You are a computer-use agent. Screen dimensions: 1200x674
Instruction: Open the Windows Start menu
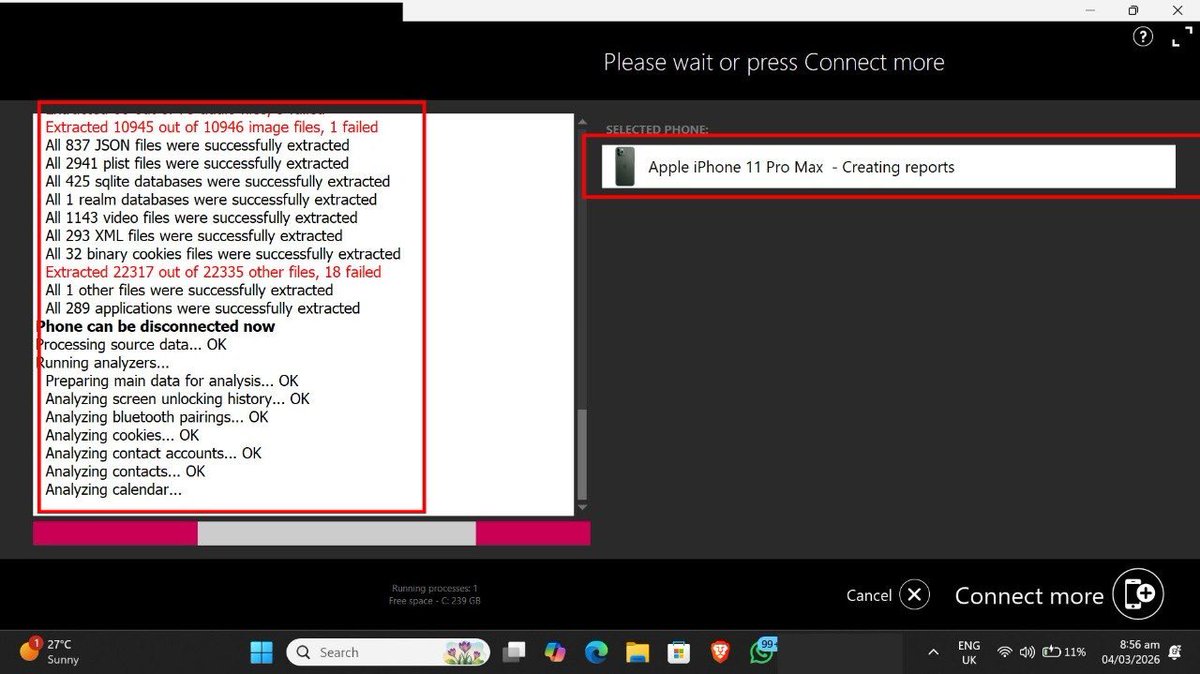click(x=261, y=652)
